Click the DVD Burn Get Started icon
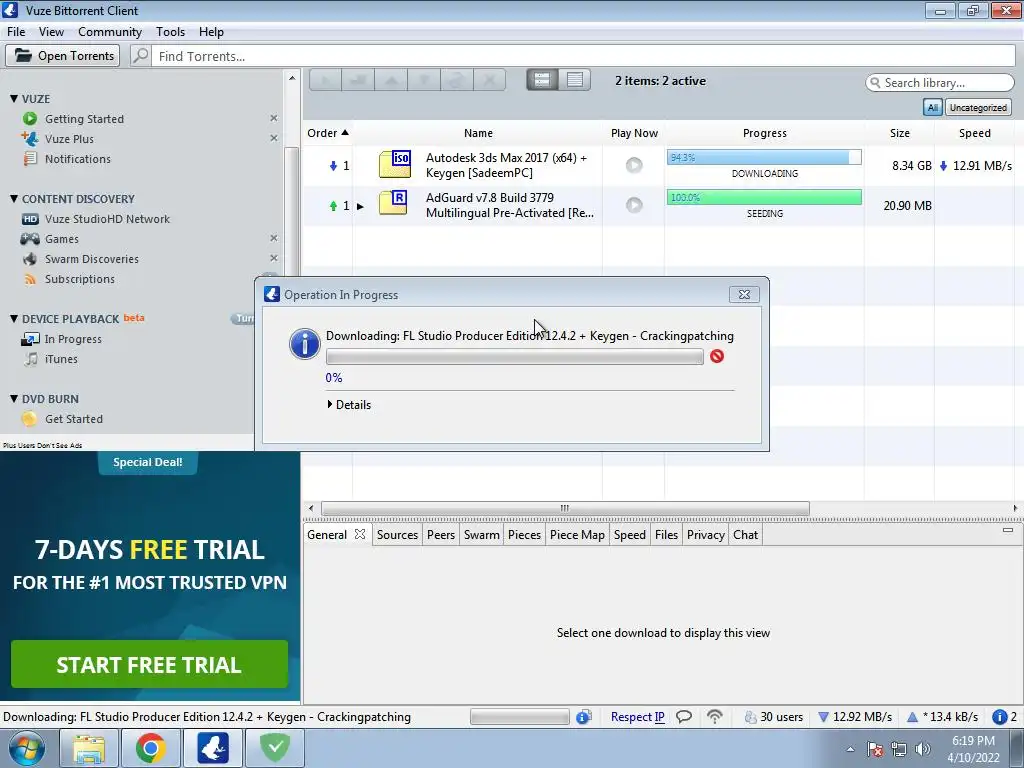The height and width of the screenshot is (768, 1024). tap(29, 419)
